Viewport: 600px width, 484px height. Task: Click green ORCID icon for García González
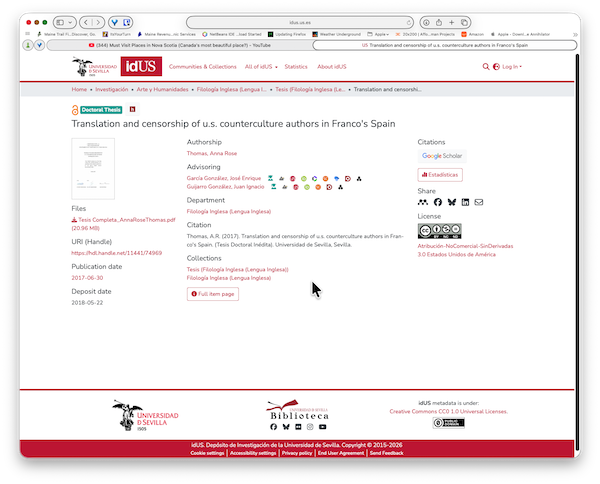[x=303, y=179]
